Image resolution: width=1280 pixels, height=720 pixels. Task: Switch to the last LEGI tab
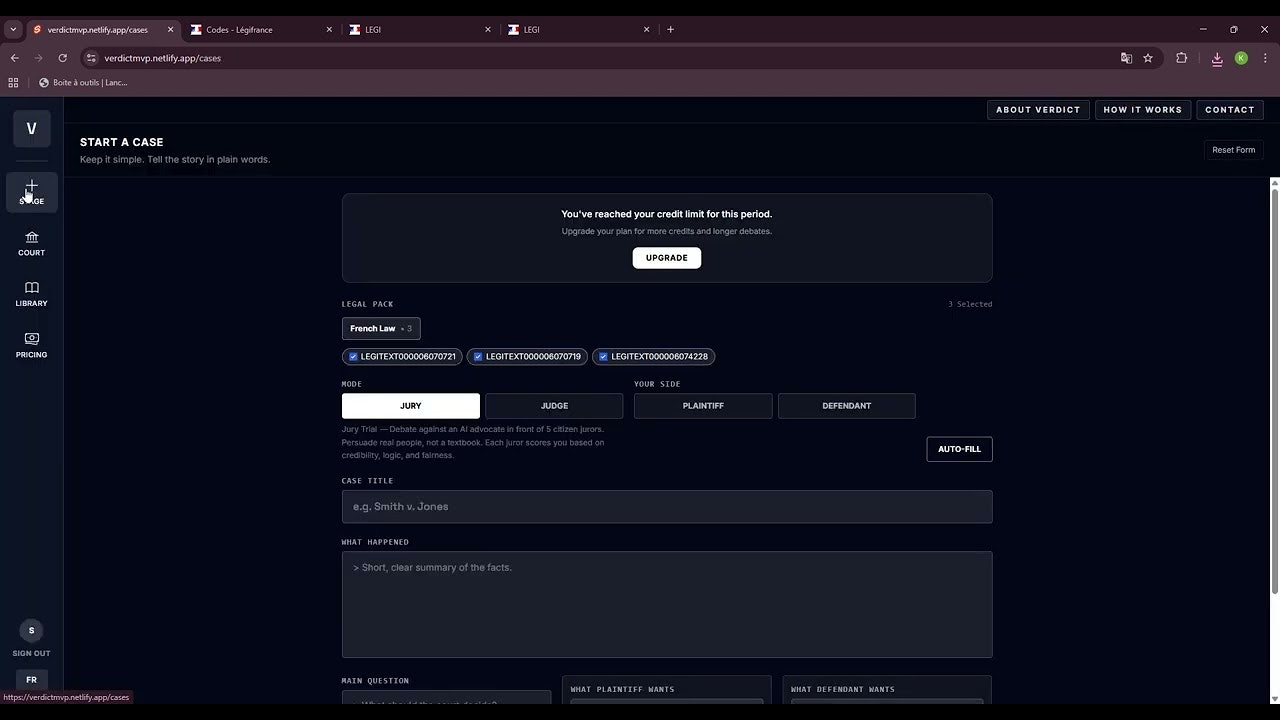[579, 30]
